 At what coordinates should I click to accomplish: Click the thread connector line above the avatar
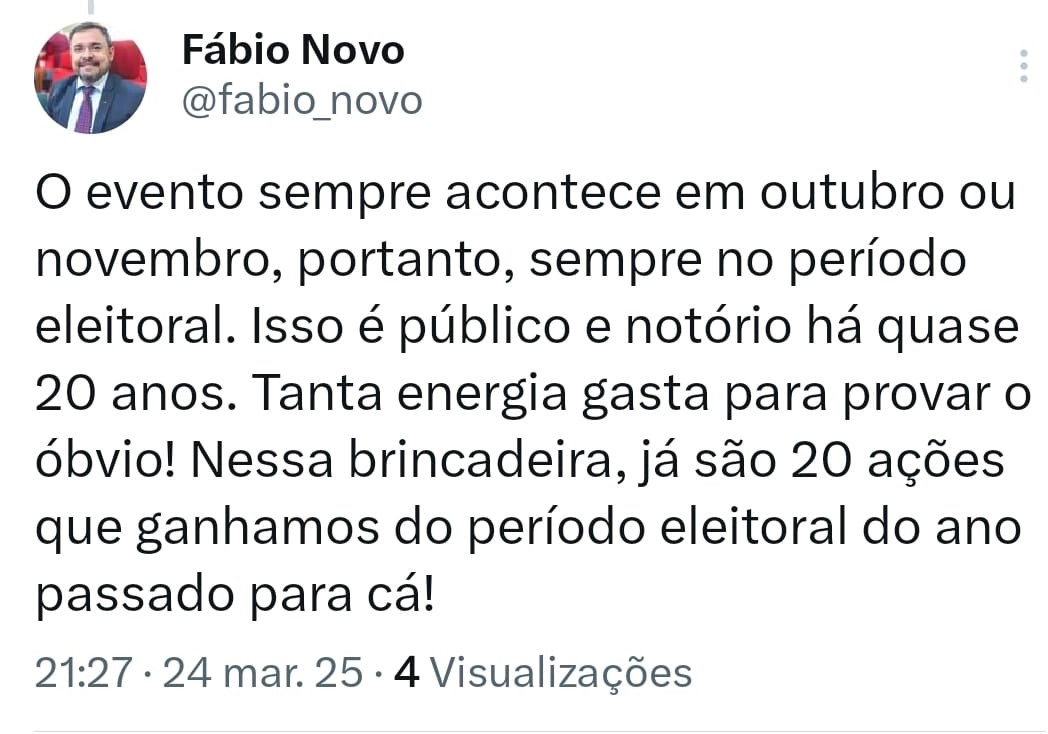(x=91, y=7)
